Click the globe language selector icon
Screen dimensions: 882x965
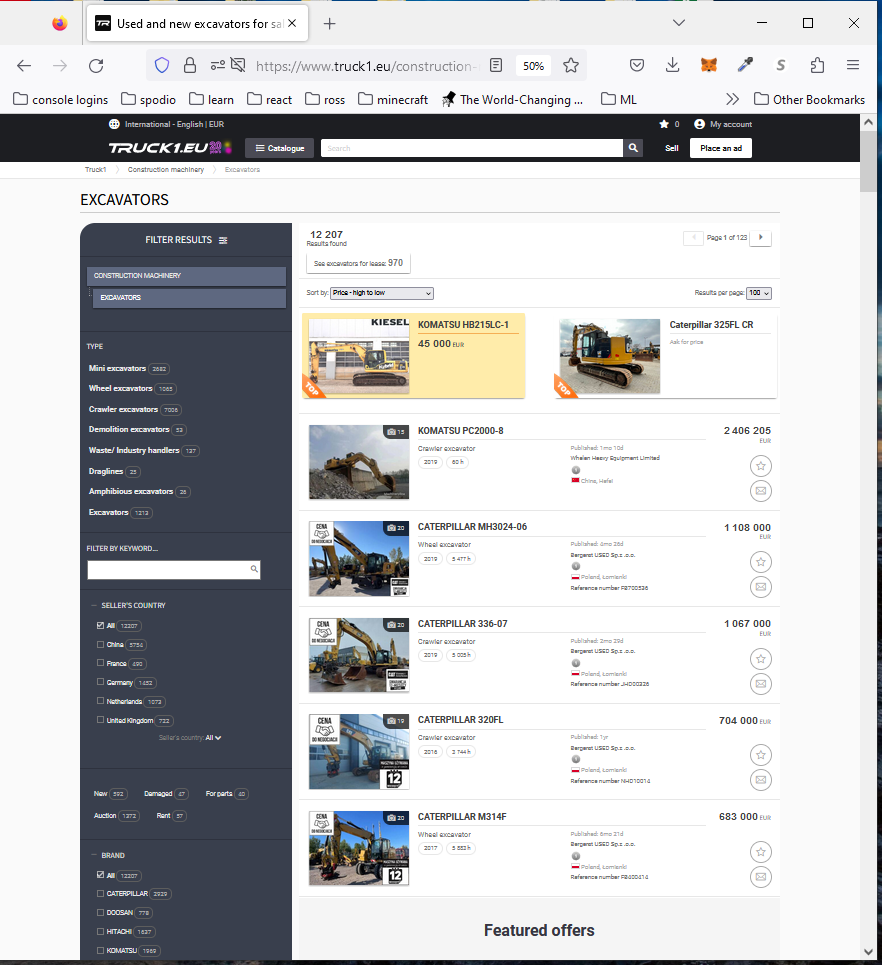114,124
